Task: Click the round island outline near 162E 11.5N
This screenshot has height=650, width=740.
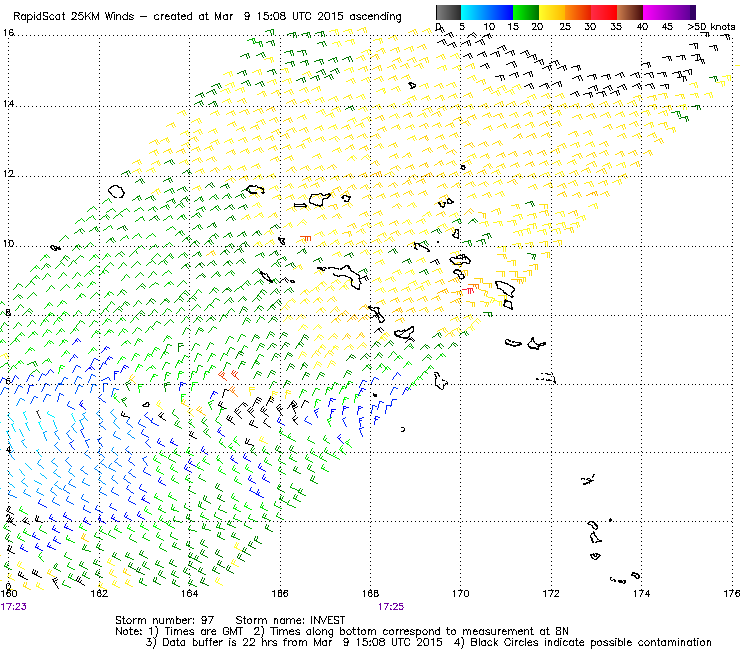Action: point(116,191)
